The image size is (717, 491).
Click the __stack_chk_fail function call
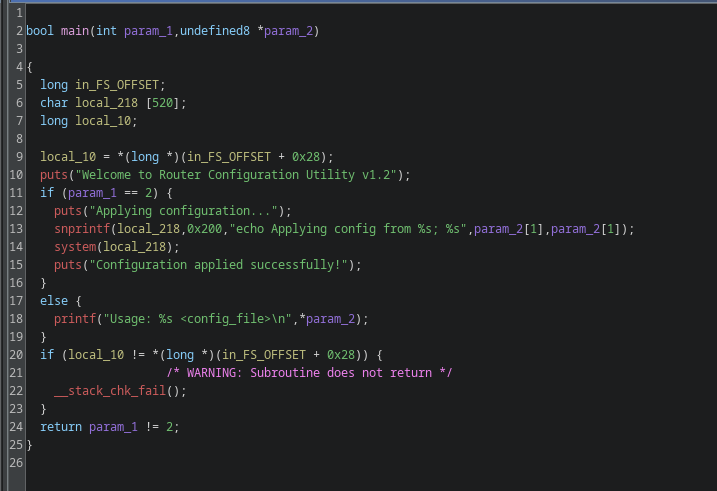tap(103, 391)
